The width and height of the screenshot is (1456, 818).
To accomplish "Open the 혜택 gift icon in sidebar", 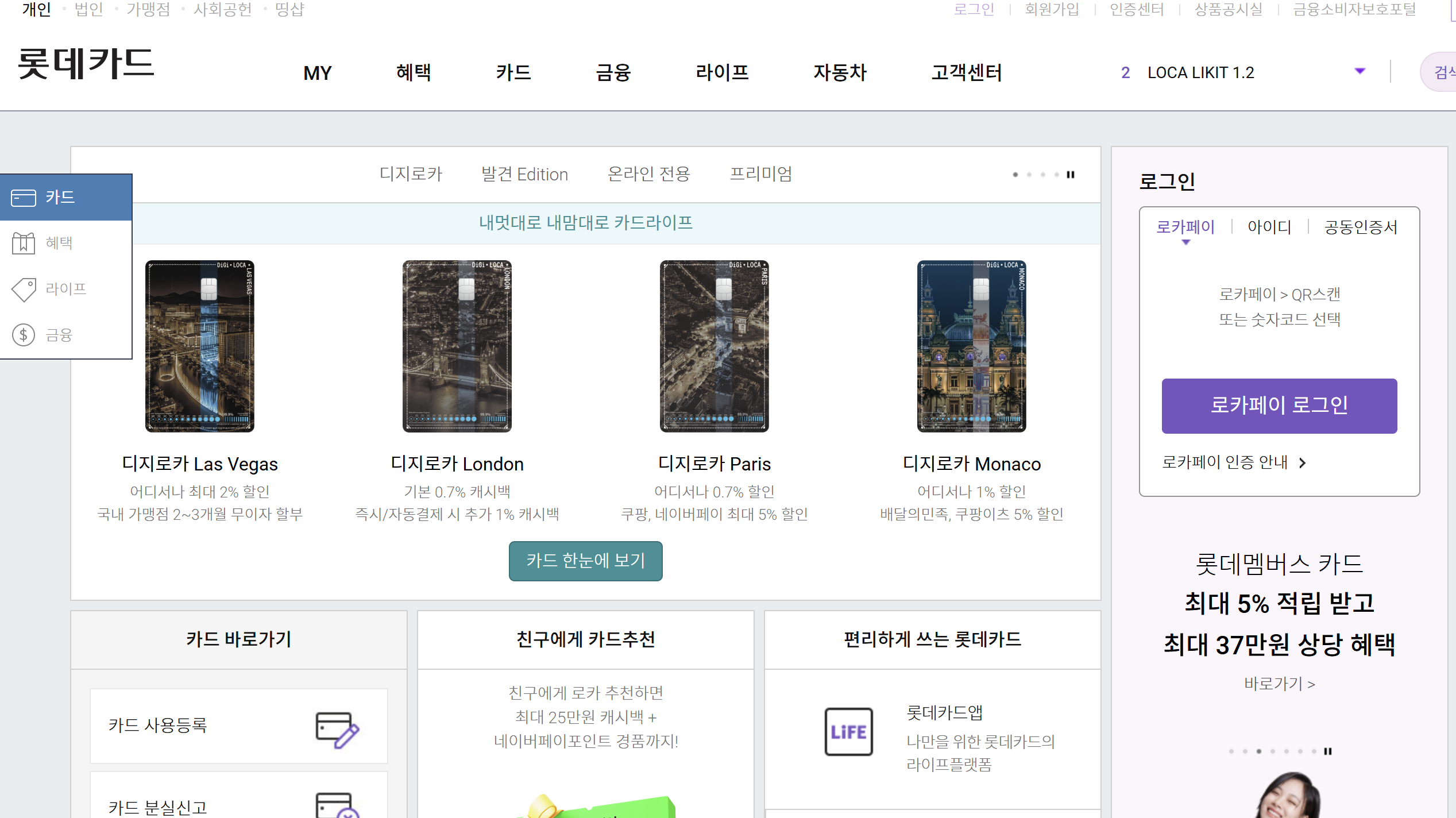I will (x=24, y=243).
